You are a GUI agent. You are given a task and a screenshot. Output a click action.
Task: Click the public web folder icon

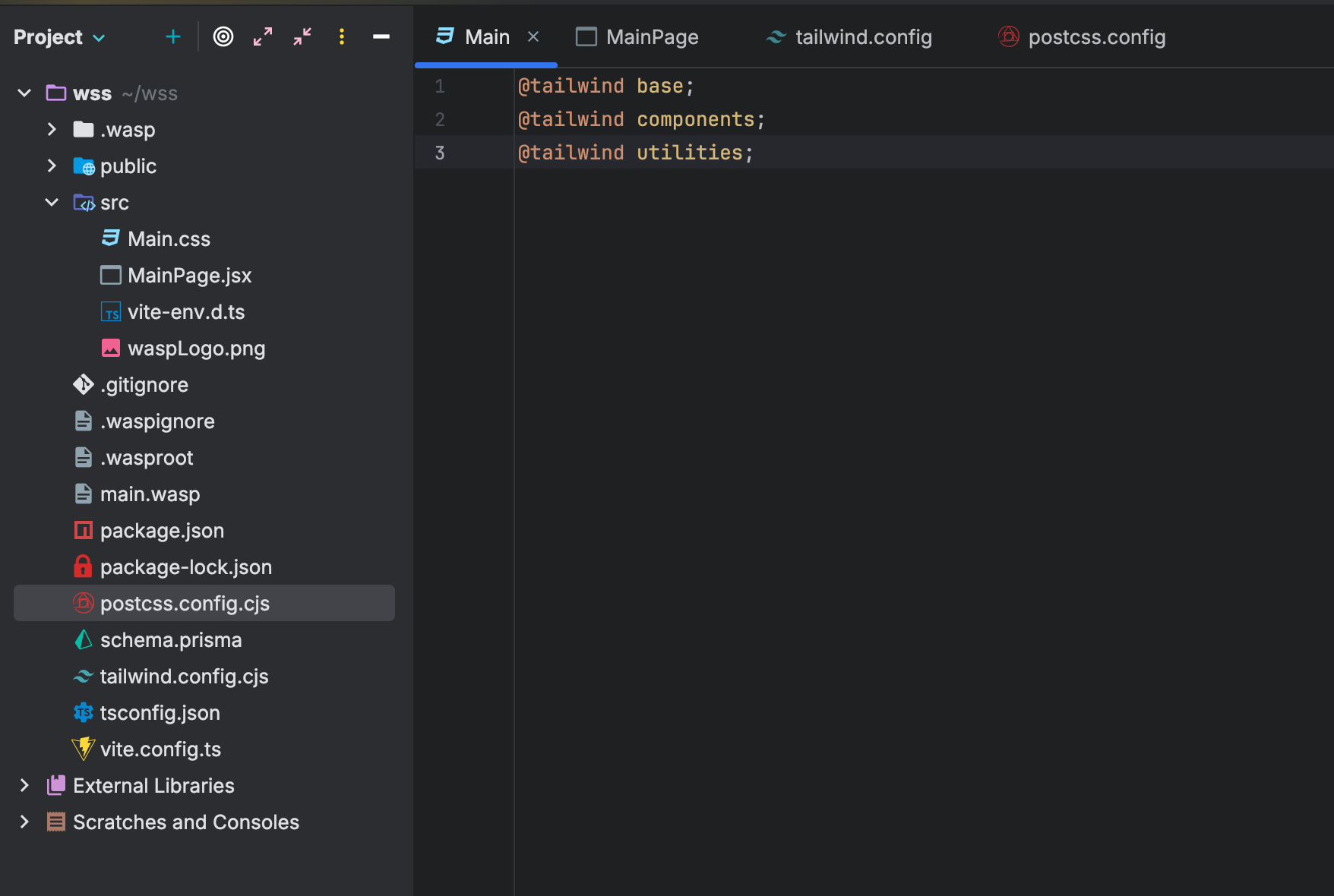pyautogui.click(x=84, y=166)
